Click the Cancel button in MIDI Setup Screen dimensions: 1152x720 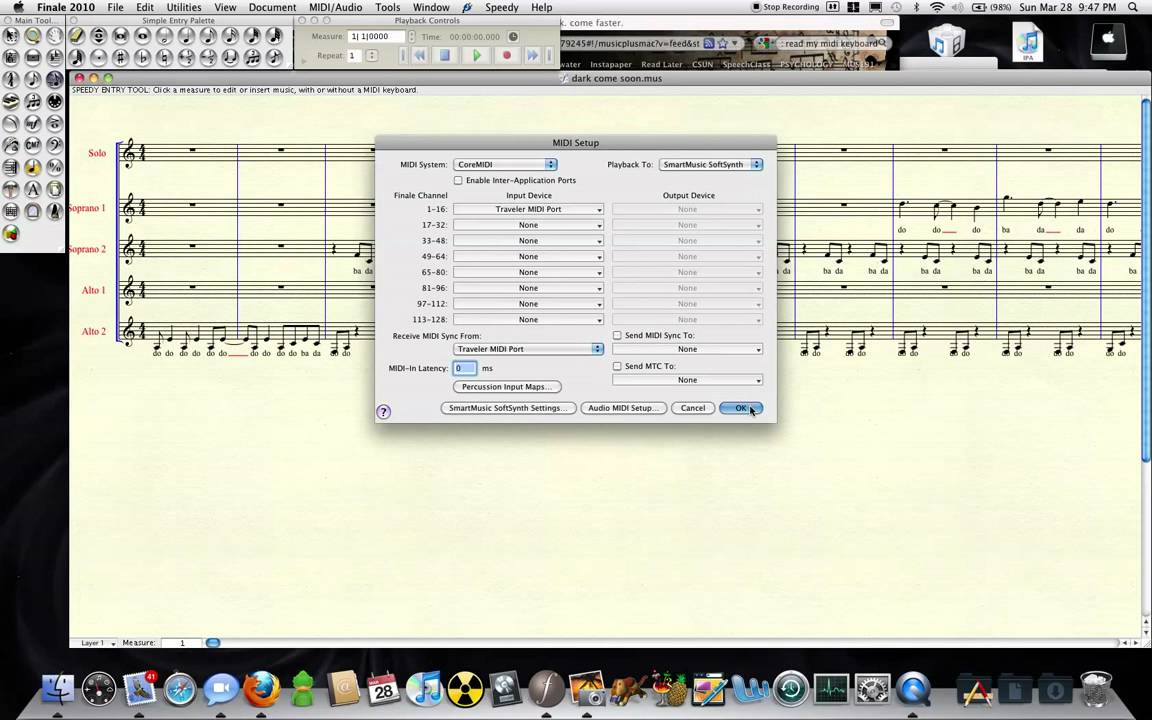tap(693, 408)
